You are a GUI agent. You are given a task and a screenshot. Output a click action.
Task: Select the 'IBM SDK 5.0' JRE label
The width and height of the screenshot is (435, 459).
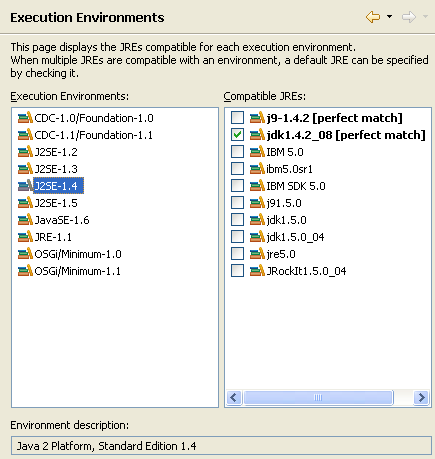coord(296,186)
